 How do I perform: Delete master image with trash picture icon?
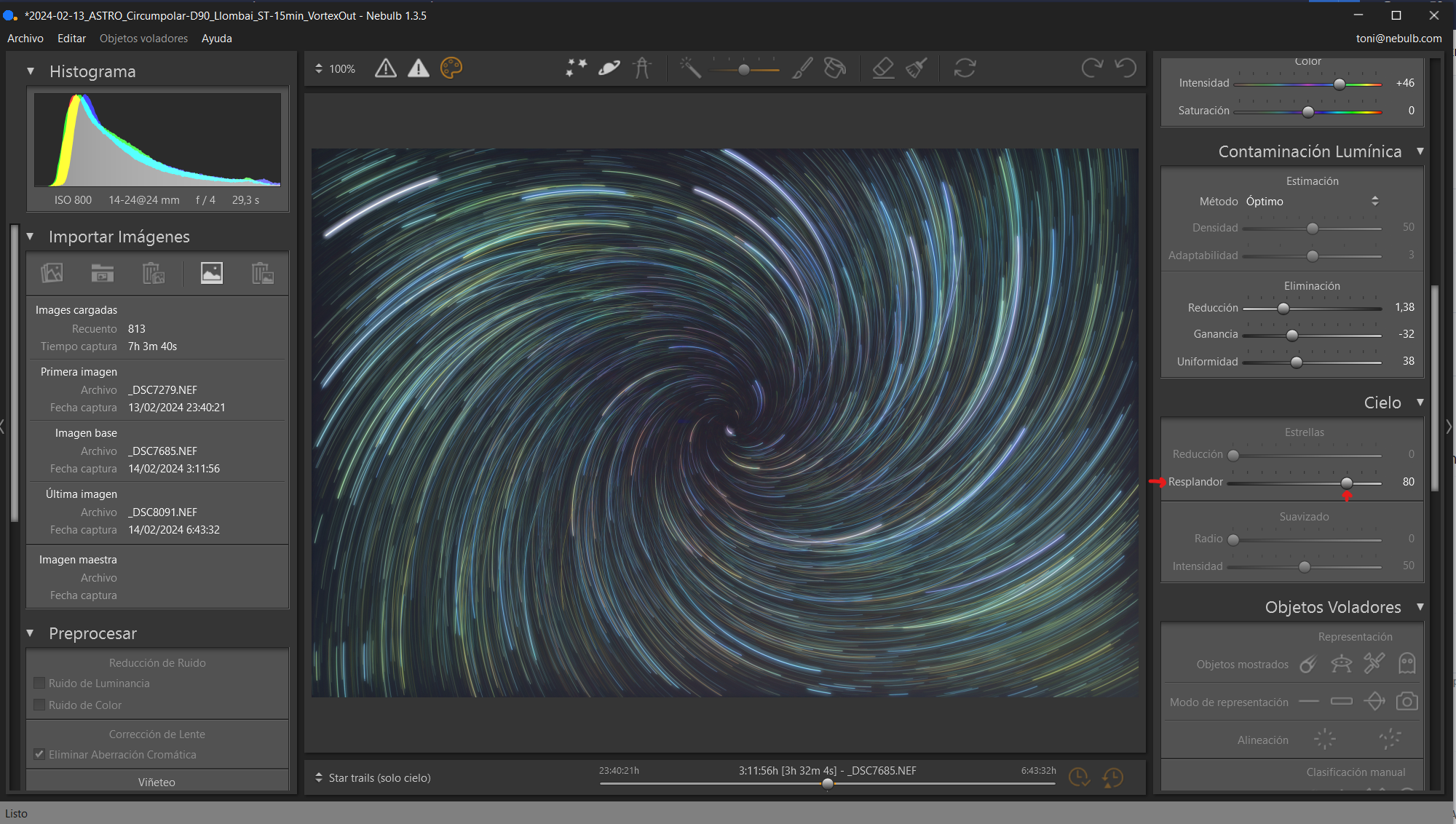263,273
